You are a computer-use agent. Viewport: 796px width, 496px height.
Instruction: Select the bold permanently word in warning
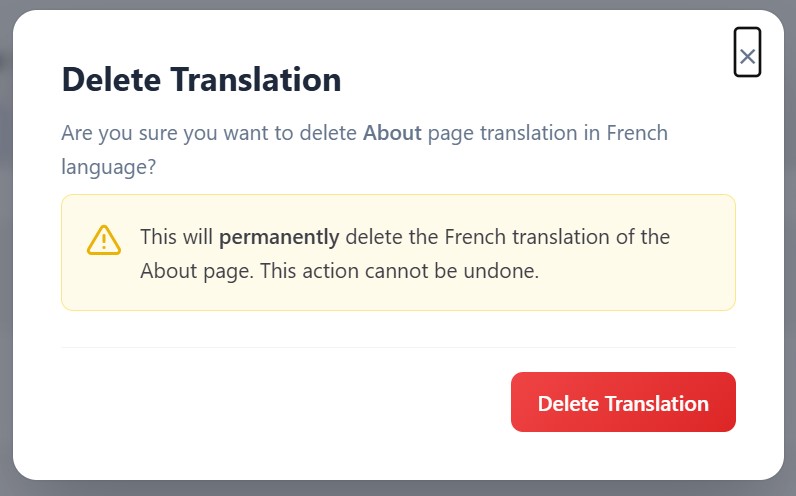(279, 238)
